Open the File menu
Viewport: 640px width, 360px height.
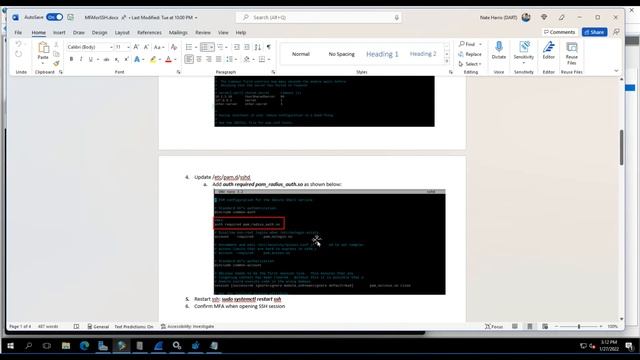point(18,32)
